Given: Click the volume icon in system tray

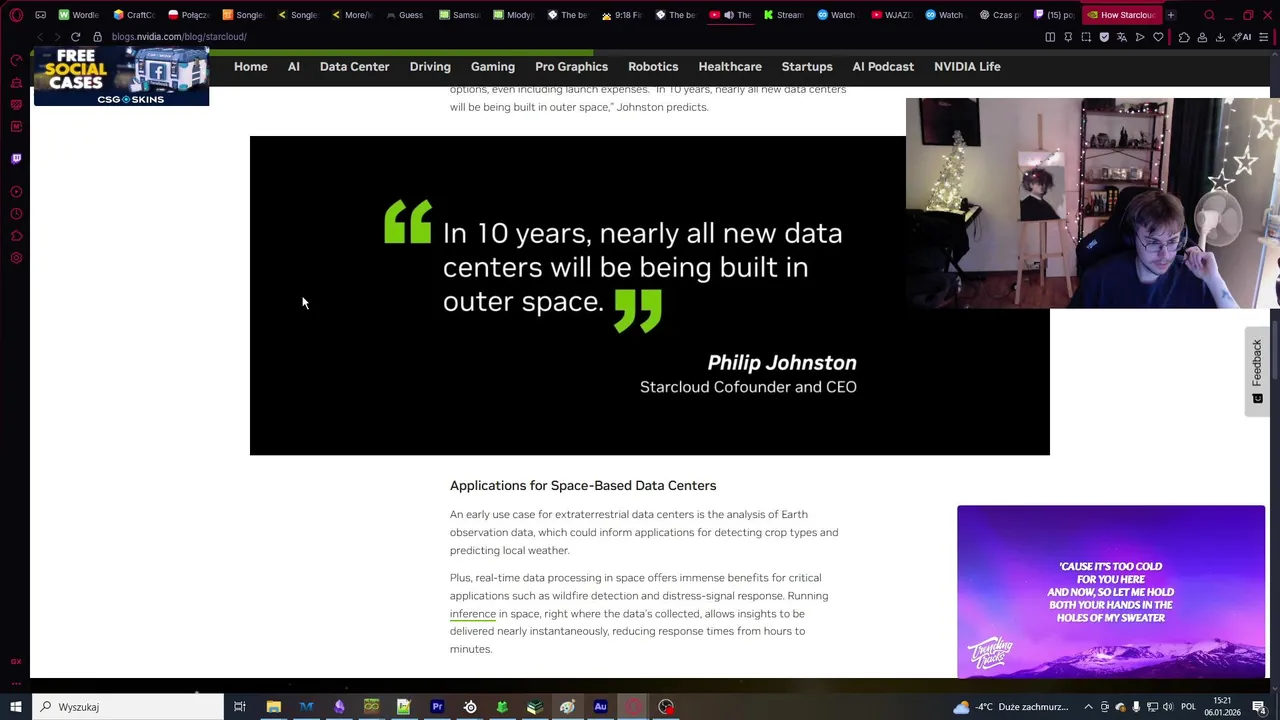Looking at the screenshot, I should tap(1168, 707).
